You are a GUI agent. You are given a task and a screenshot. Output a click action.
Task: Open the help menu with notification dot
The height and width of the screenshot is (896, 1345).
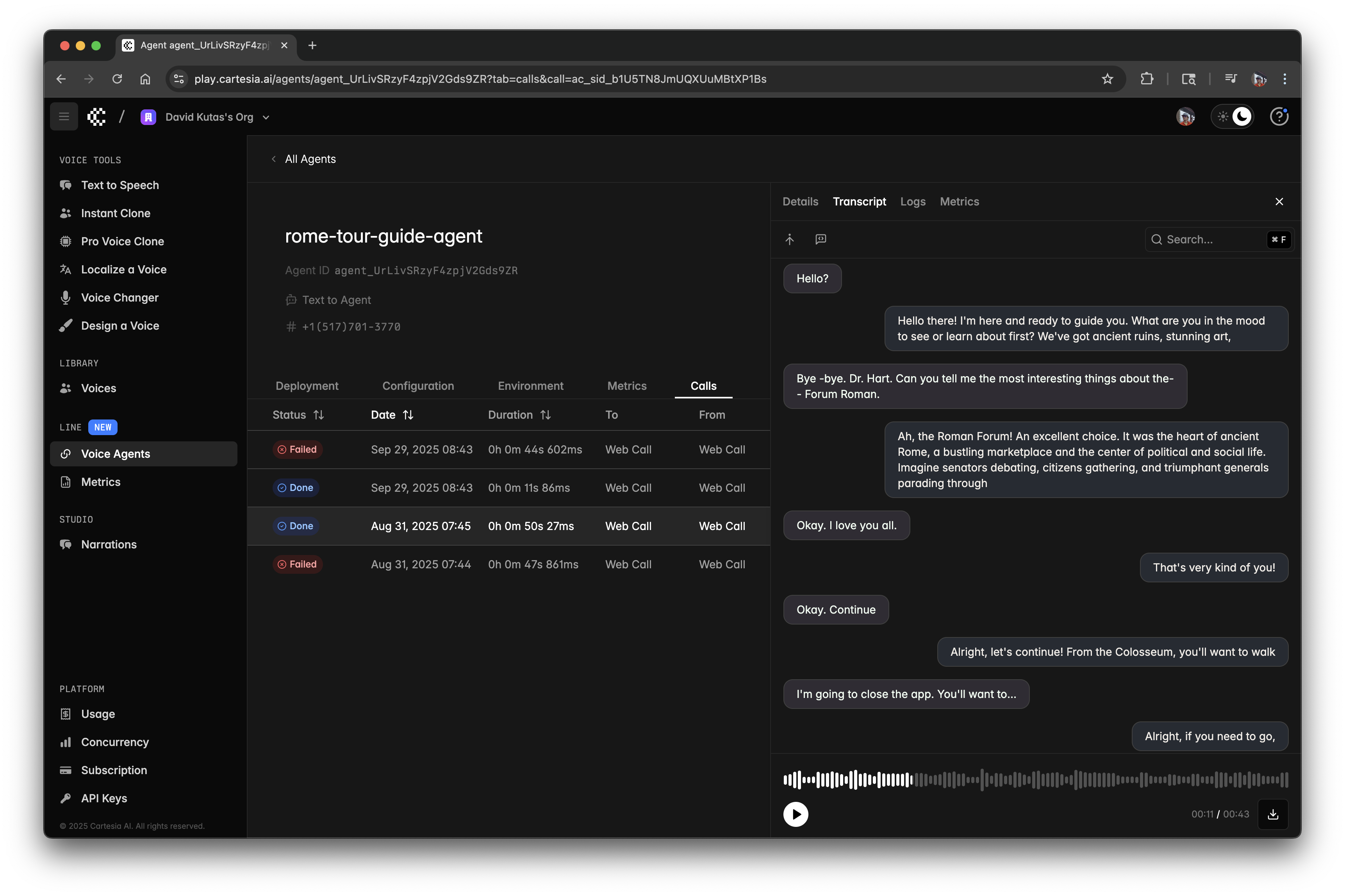click(x=1279, y=116)
